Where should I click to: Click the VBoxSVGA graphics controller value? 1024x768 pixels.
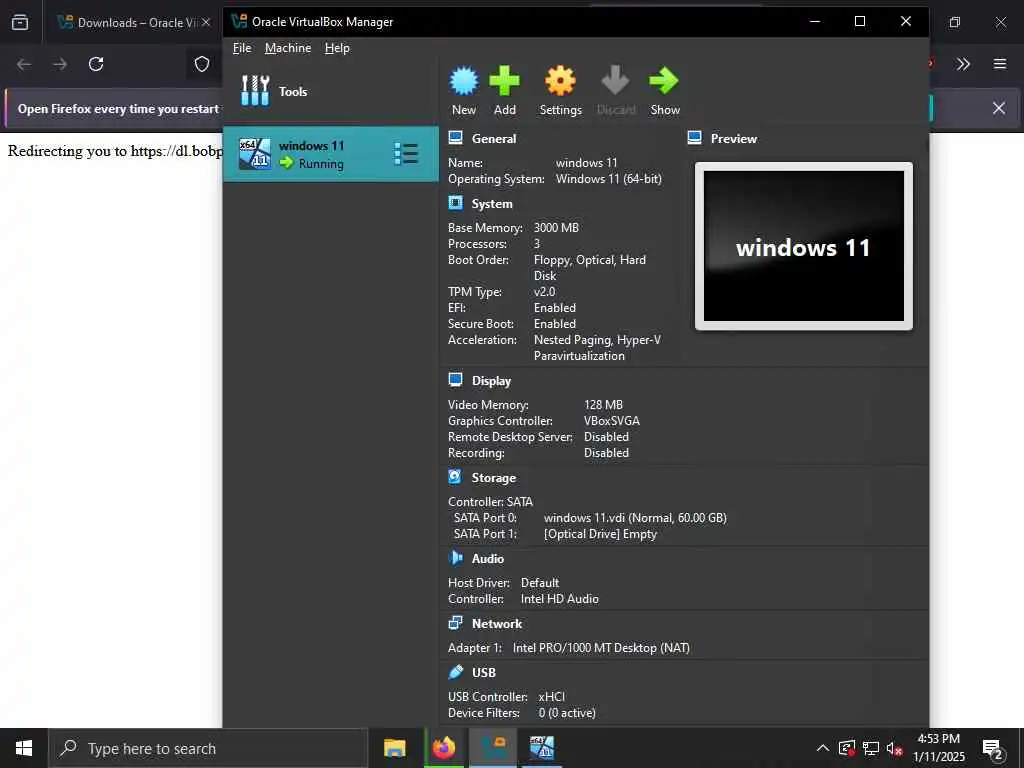pyautogui.click(x=611, y=421)
